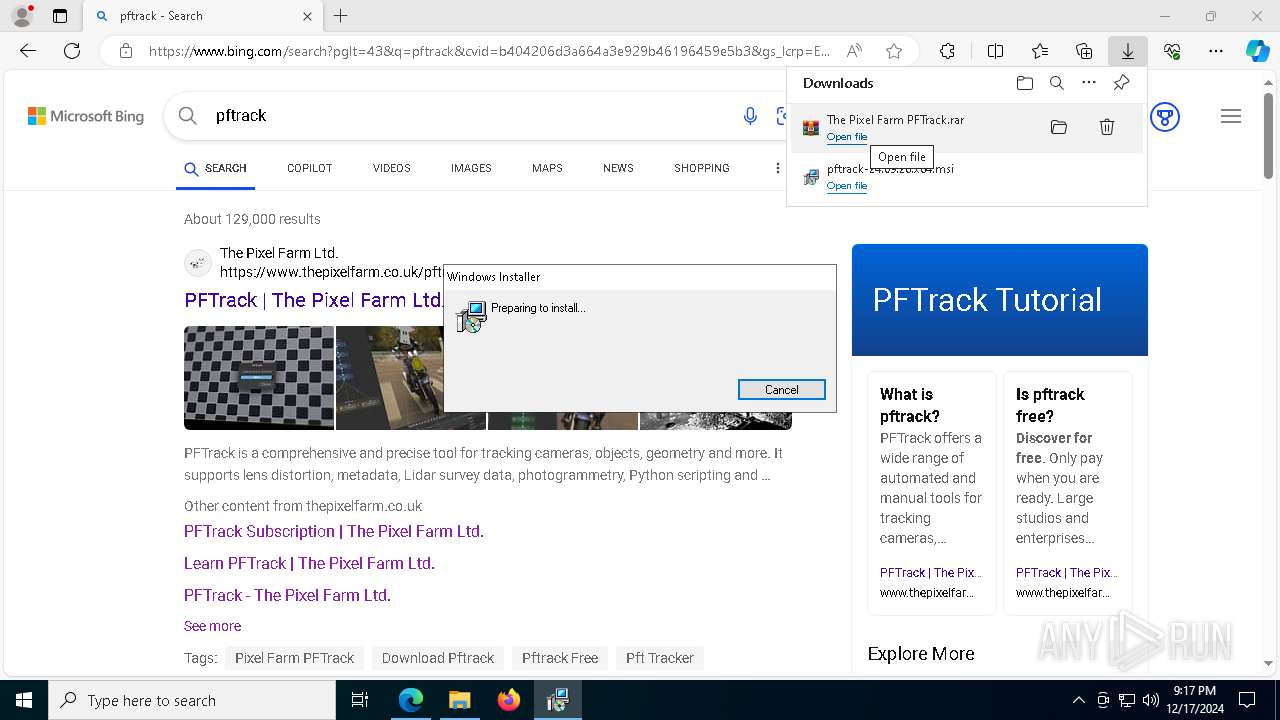Click the voice search microphone icon
This screenshot has width=1280, height=720.
[750, 116]
